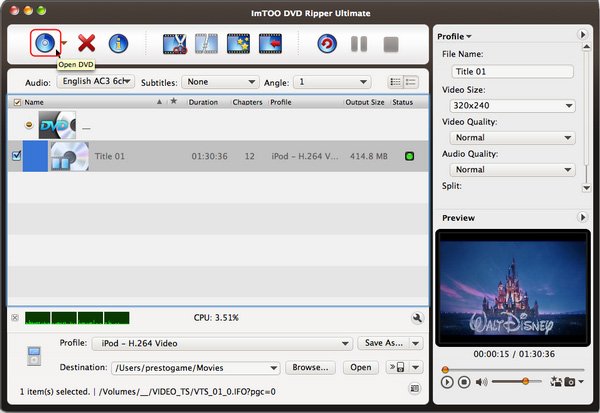Close the CPU graph with the X icon

[x=15, y=318]
